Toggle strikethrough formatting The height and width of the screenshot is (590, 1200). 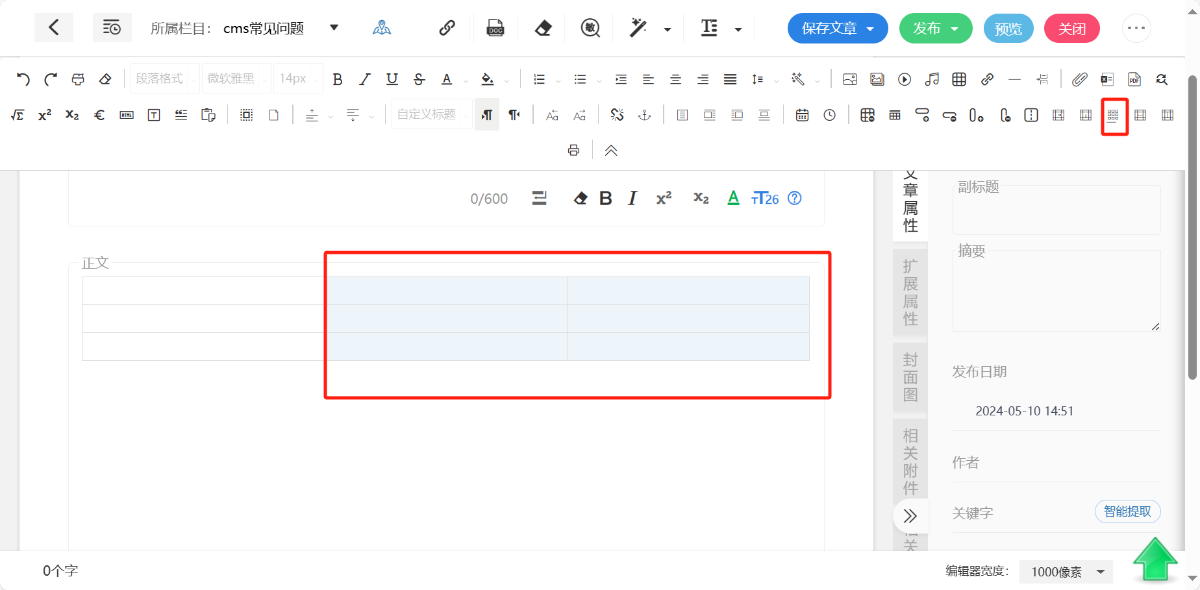[x=419, y=79]
